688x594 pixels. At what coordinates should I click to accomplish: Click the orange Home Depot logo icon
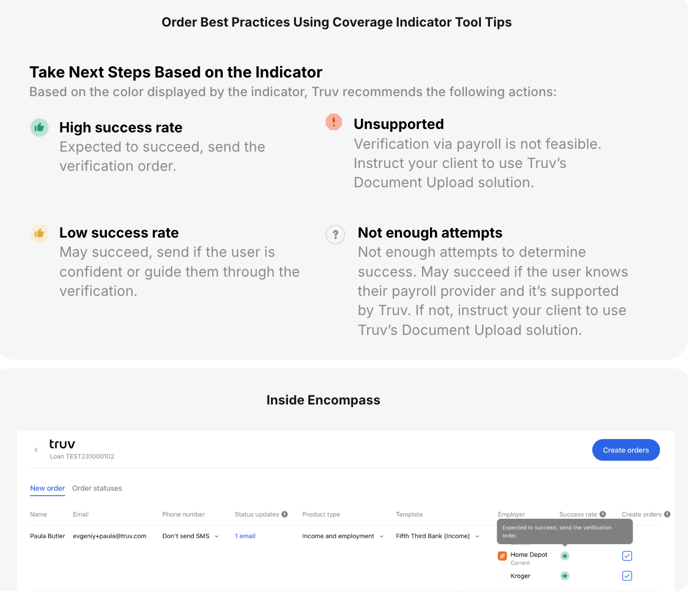pyautogui.click(x=502, y=556)
